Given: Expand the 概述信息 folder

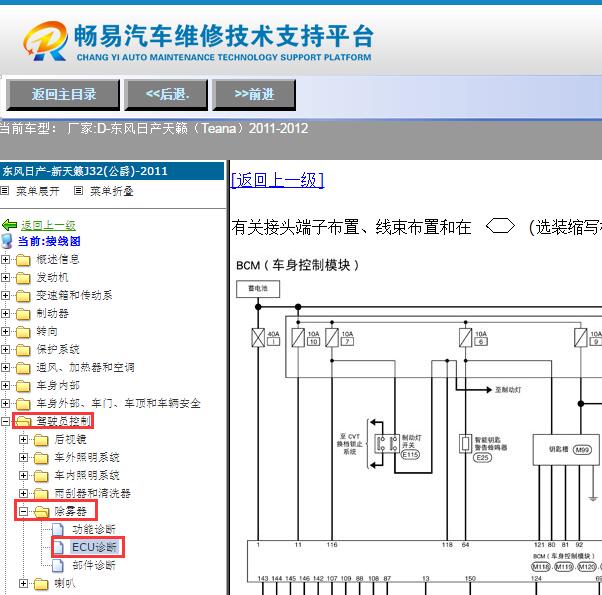Looking at the screenshot, I should [5, 259].
